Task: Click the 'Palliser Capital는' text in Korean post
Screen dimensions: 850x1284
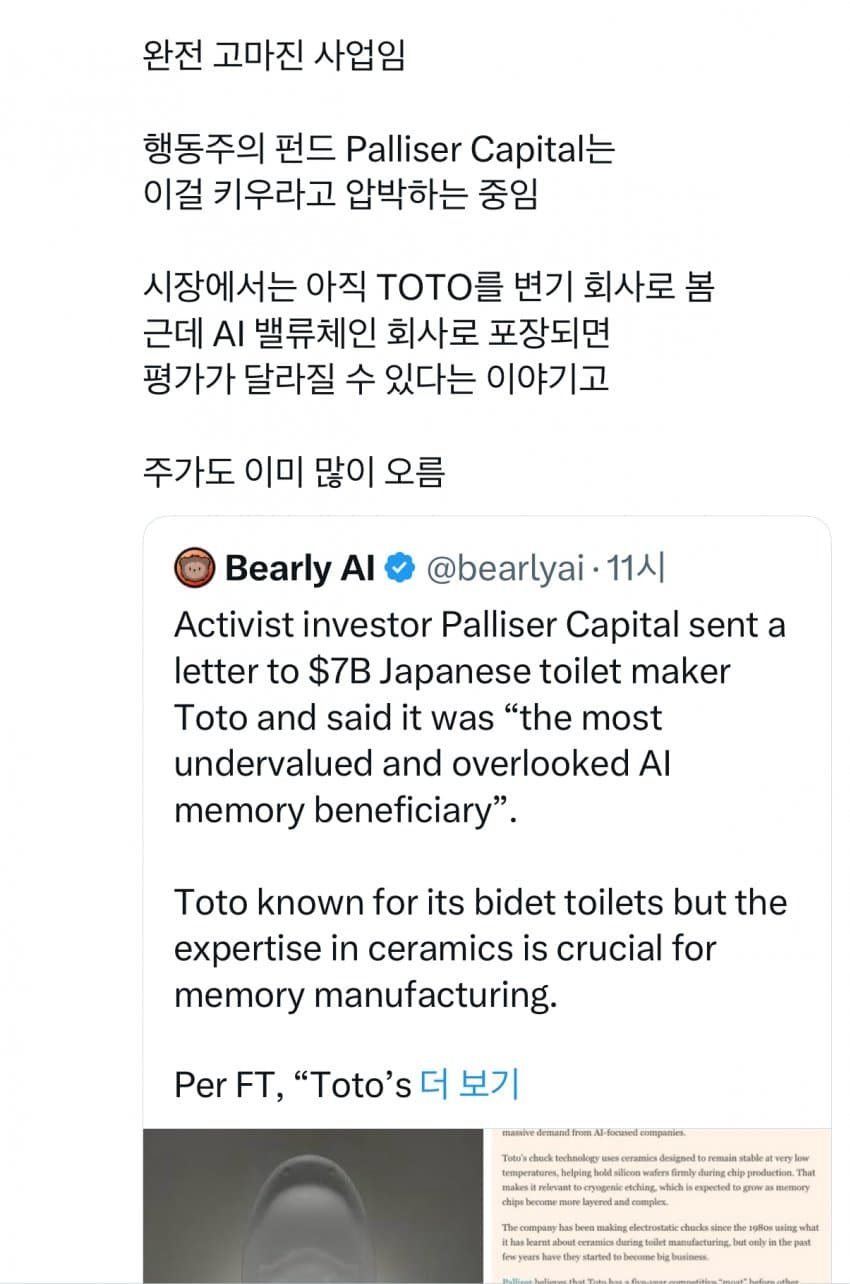Action: click(x=480, y=150)
